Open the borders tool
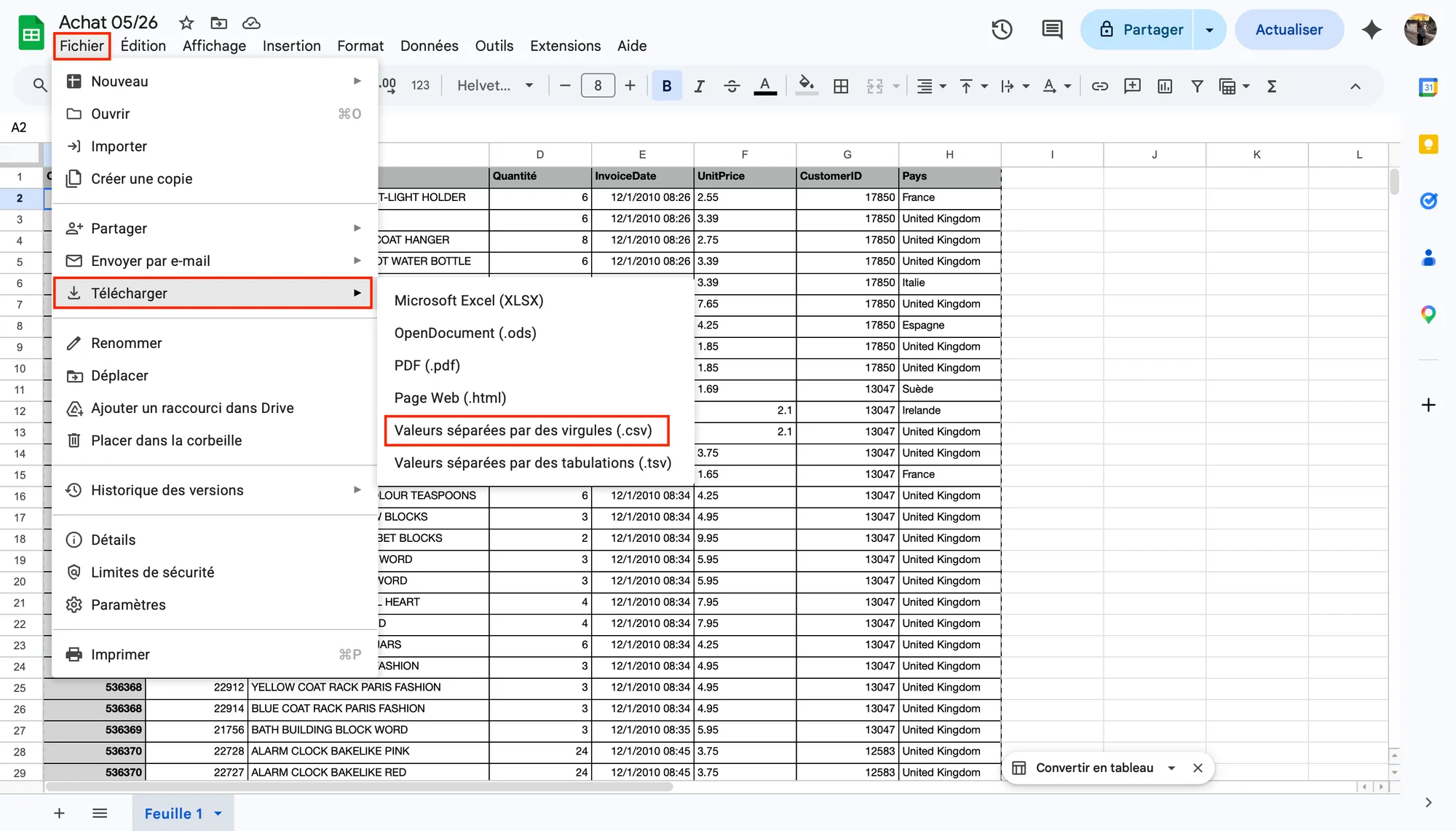Screen dimensions: 1456x831 point(841,86)
